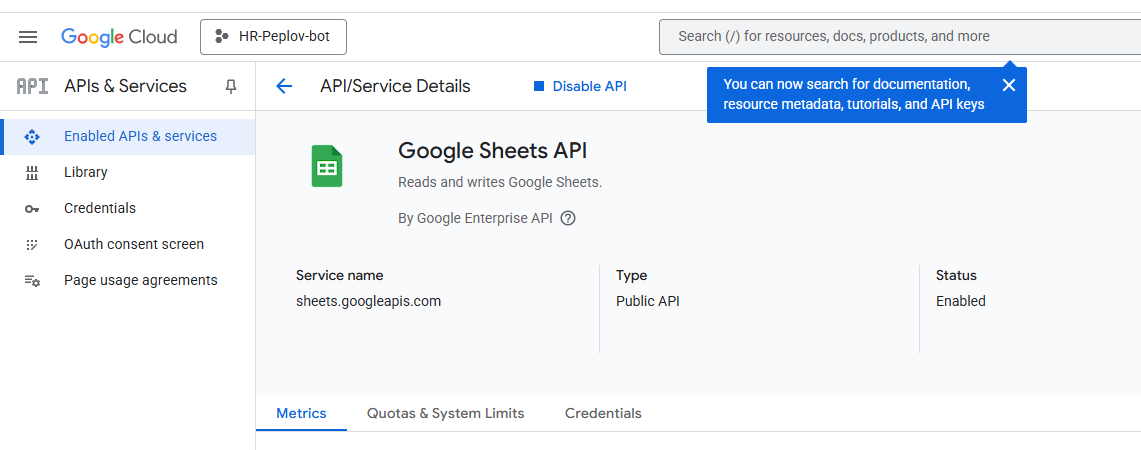This screenshot has height=450, width=1141.
Task: Click the Library icon in sidebar
Action: (x=32, y=173)
